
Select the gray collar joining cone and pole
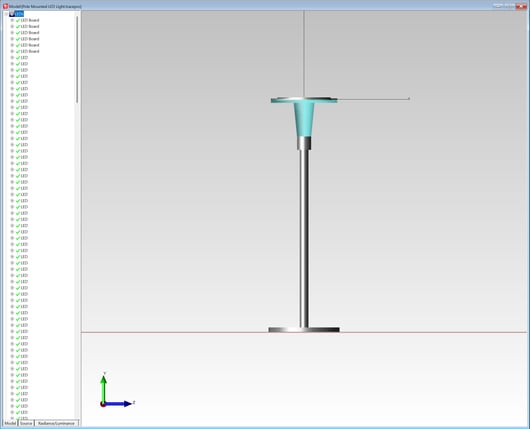pos(304,143)
